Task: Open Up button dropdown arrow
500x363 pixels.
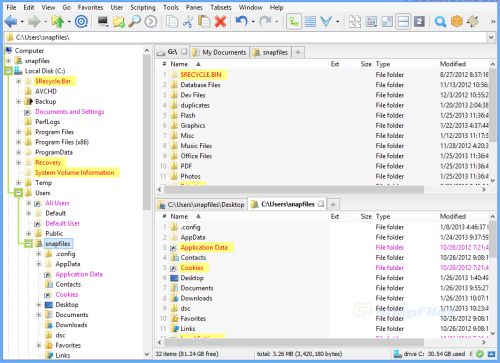Action: [69, 22]
